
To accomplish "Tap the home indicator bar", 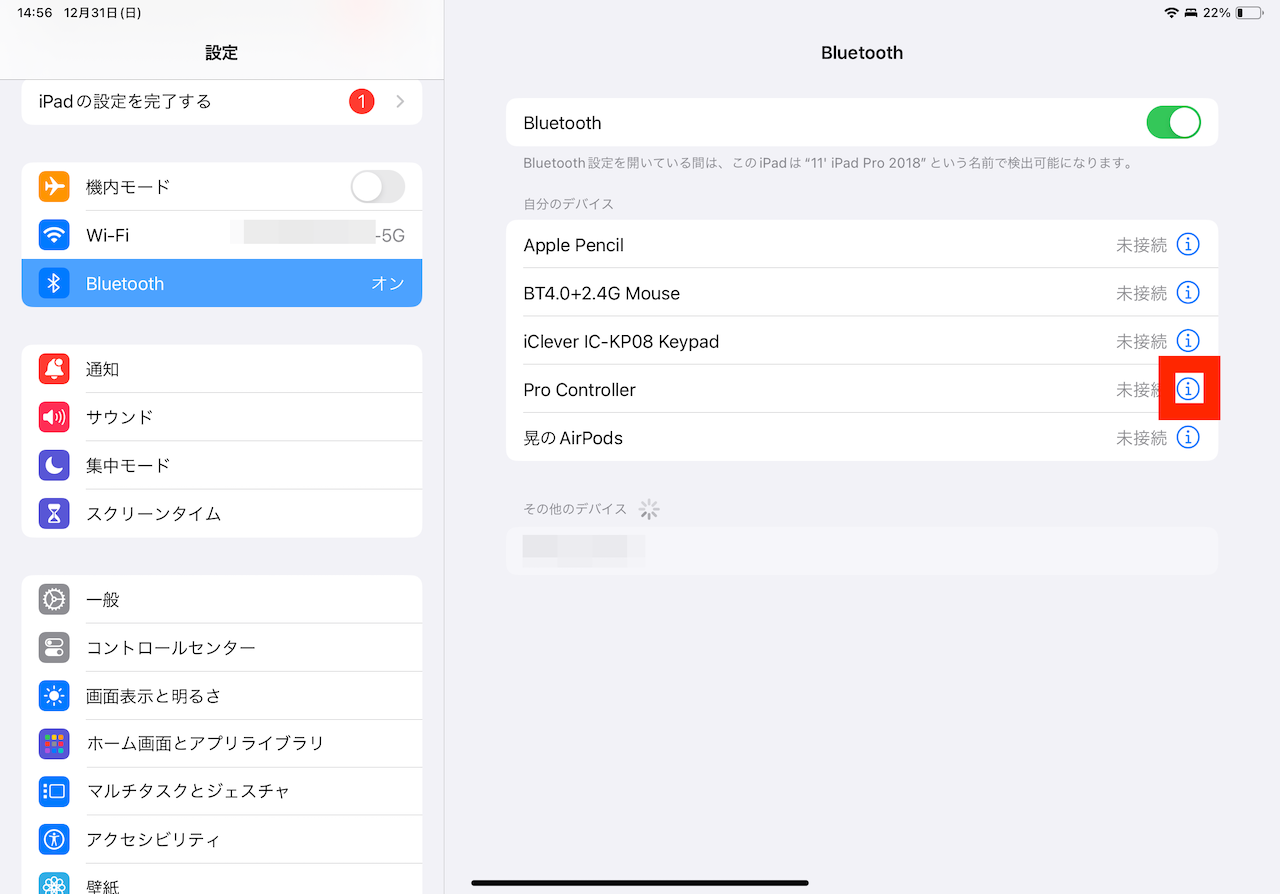I will [x=640, y=883].
